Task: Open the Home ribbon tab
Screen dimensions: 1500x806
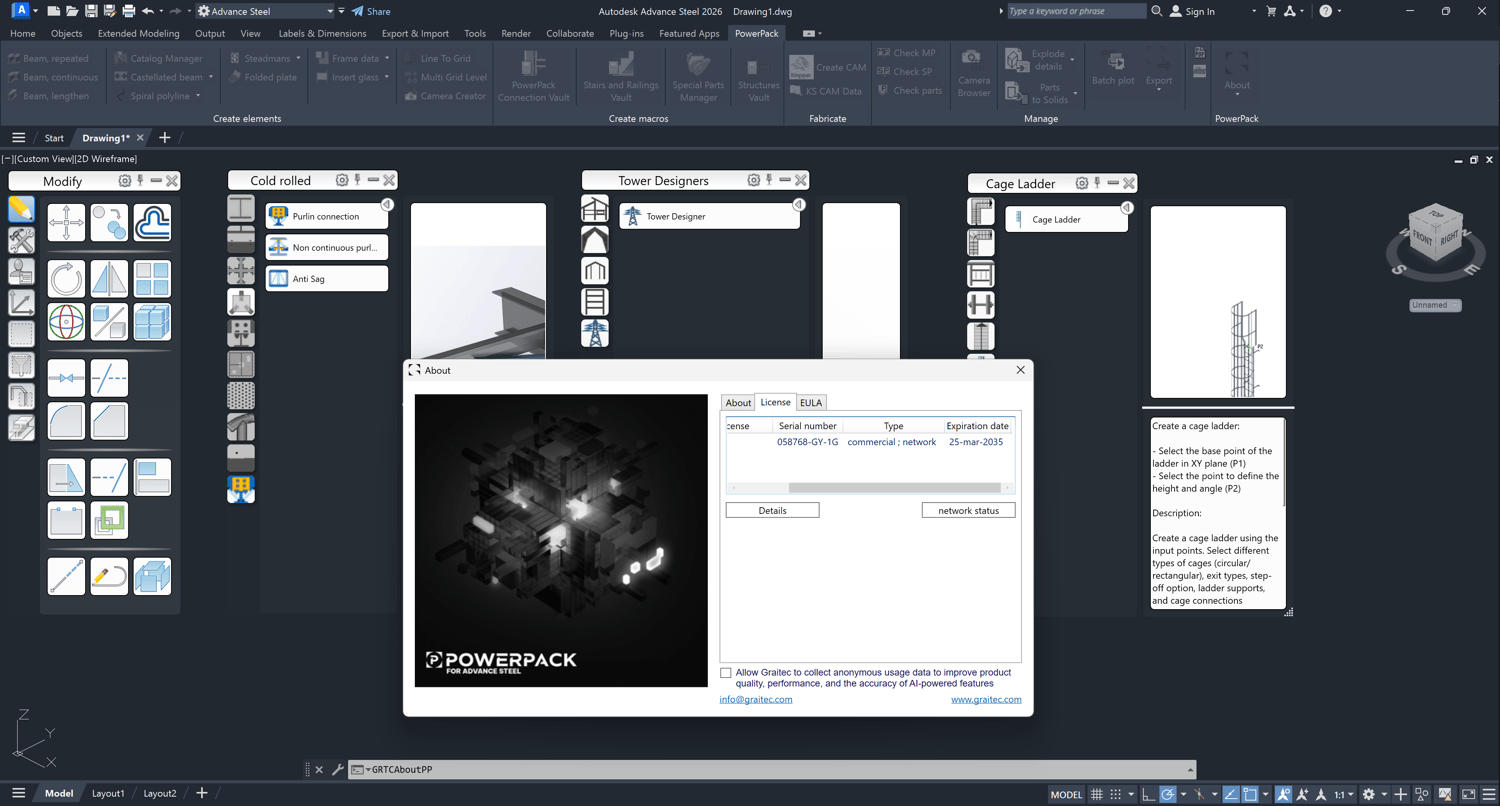Action: [23, 33]
